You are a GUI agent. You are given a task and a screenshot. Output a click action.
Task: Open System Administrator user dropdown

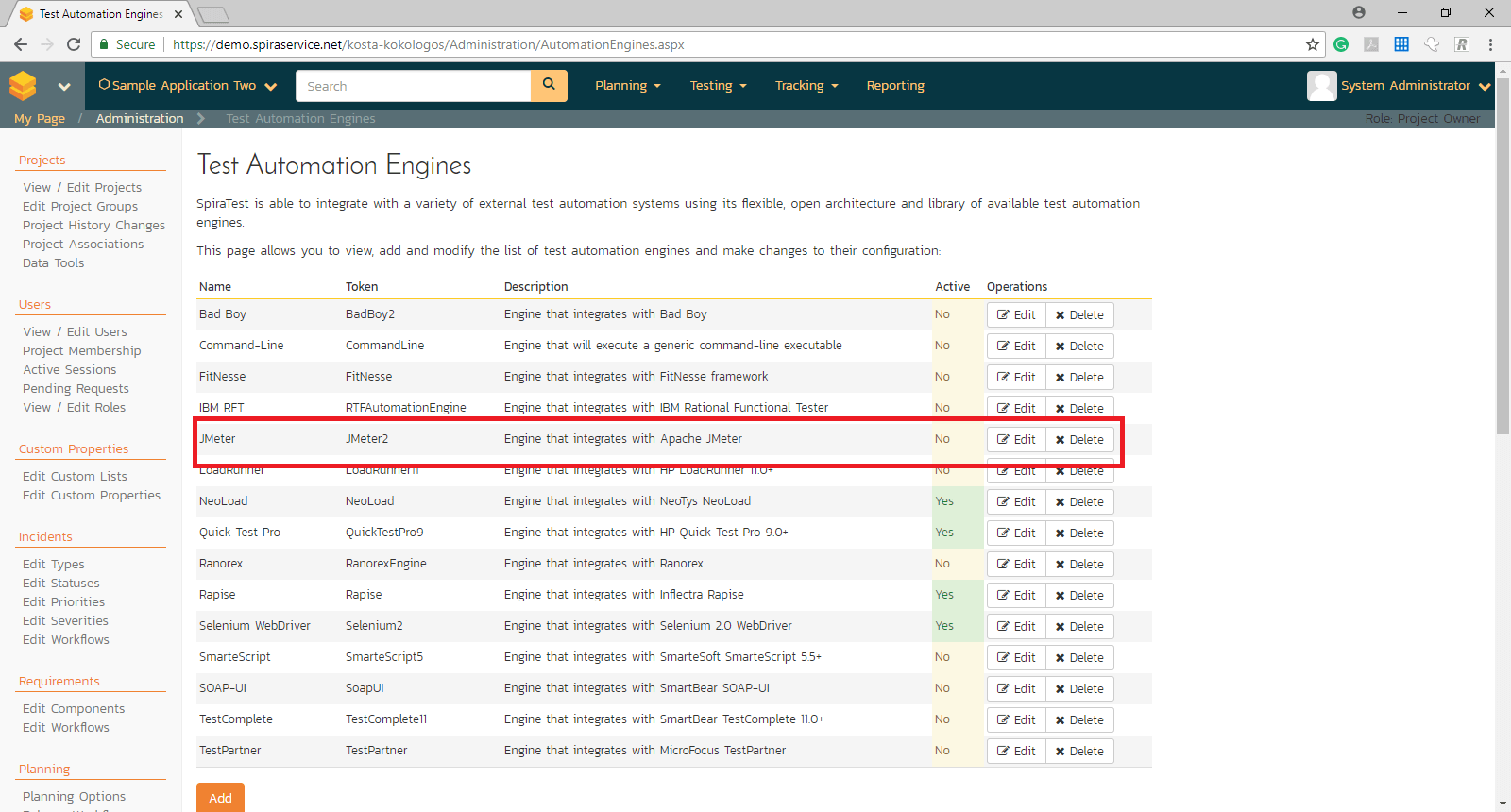click(x=1416, y=86)
